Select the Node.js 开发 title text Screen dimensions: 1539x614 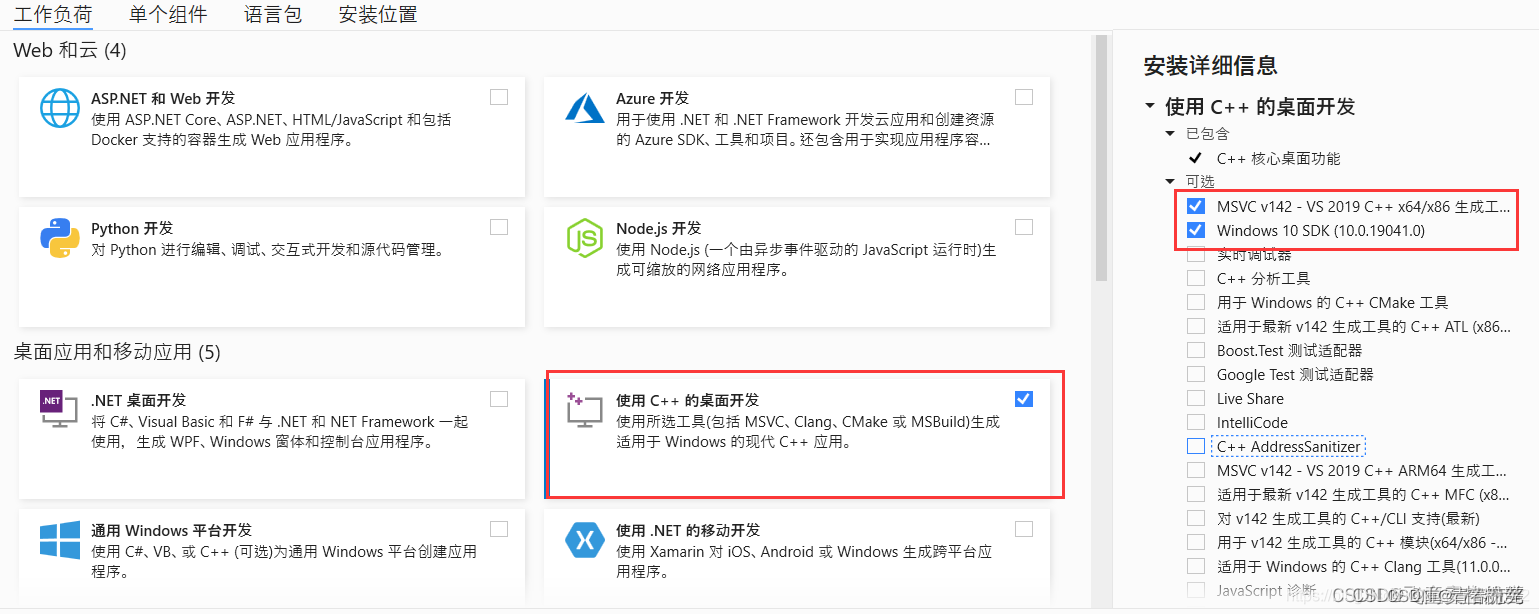(659, 228)
